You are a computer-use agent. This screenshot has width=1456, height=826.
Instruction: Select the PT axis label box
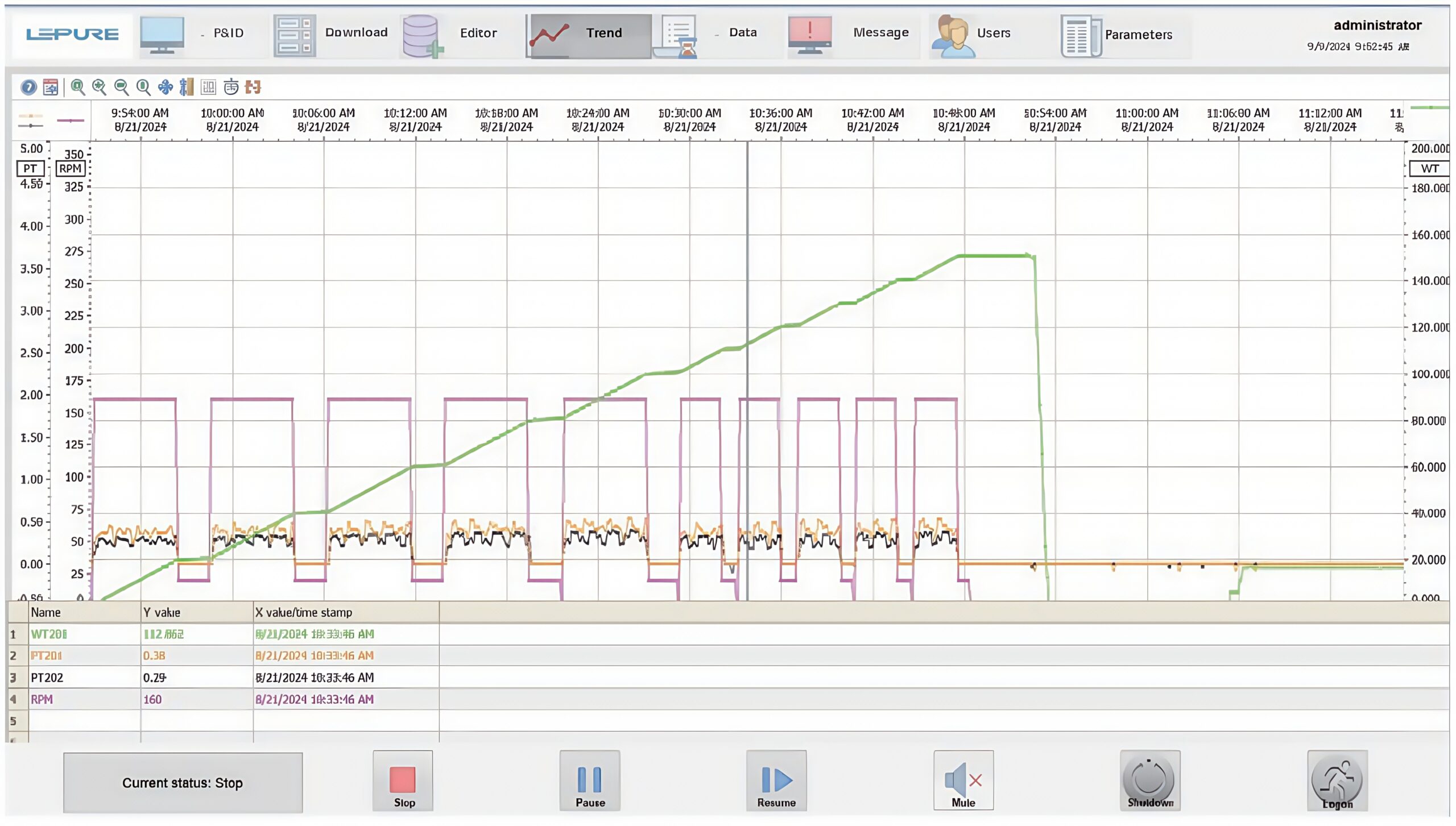click(x=30, y=168)
